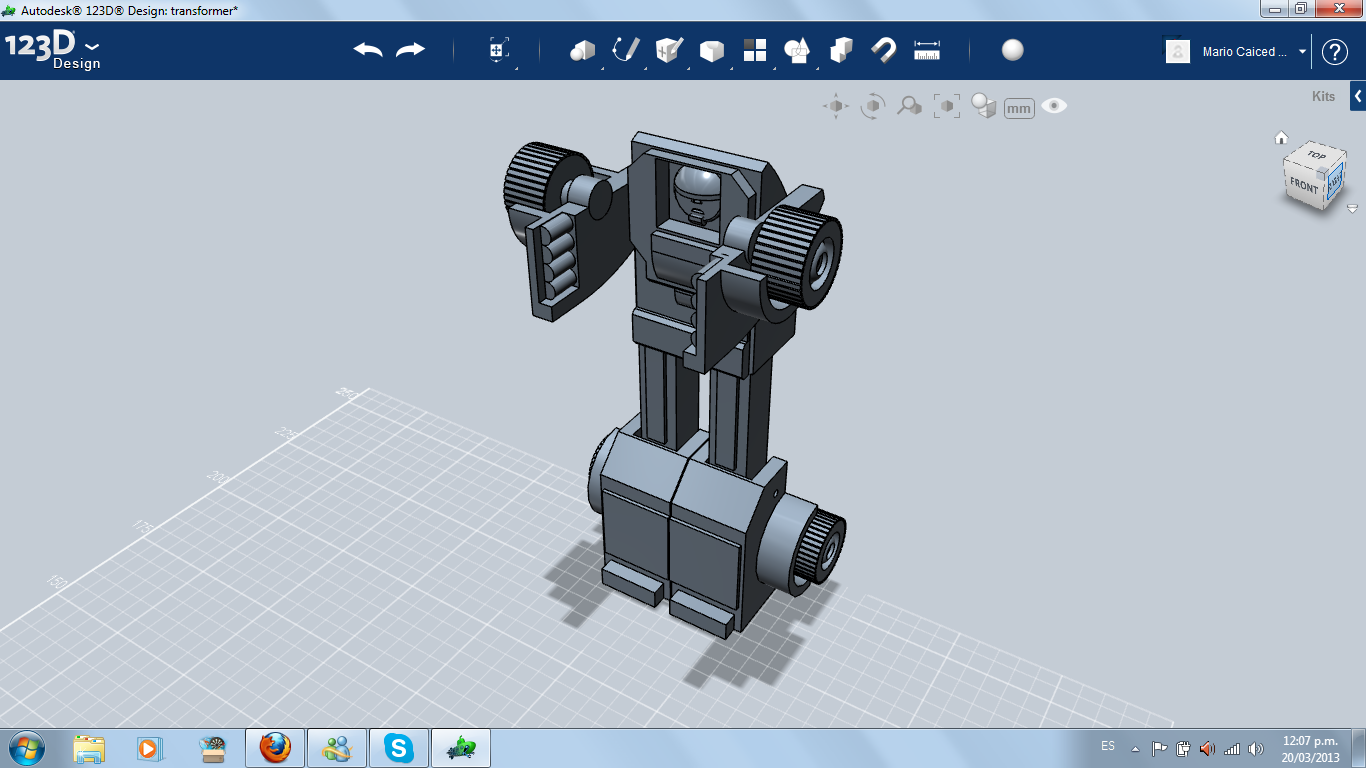Open the Sketch tools menu
The width and height of the screenshot is (1366, 768).
[x=626, y=50]
